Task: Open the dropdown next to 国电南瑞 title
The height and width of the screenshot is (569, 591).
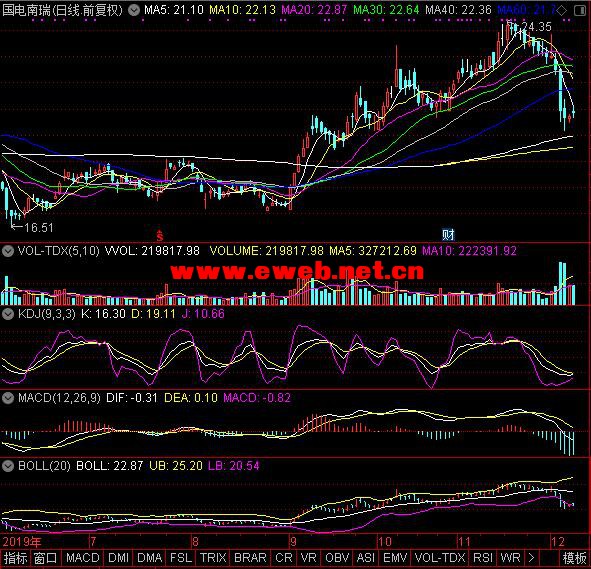Action: [133, 10]
